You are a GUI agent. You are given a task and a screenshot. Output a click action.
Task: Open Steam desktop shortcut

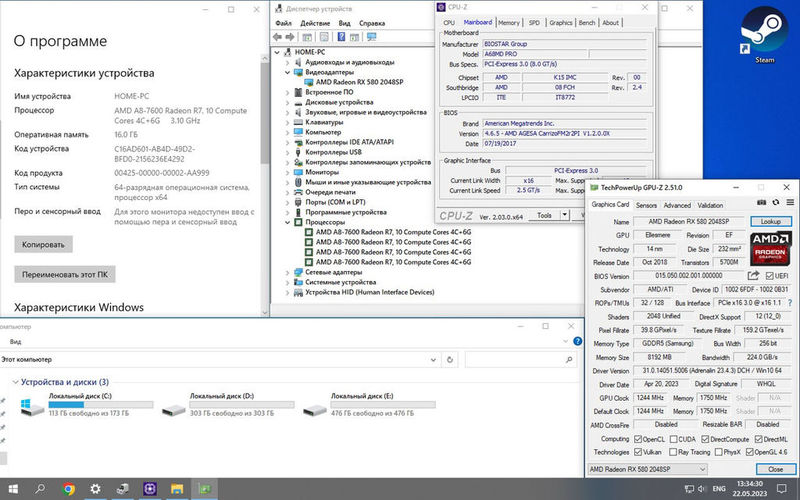tap(764, 33)
